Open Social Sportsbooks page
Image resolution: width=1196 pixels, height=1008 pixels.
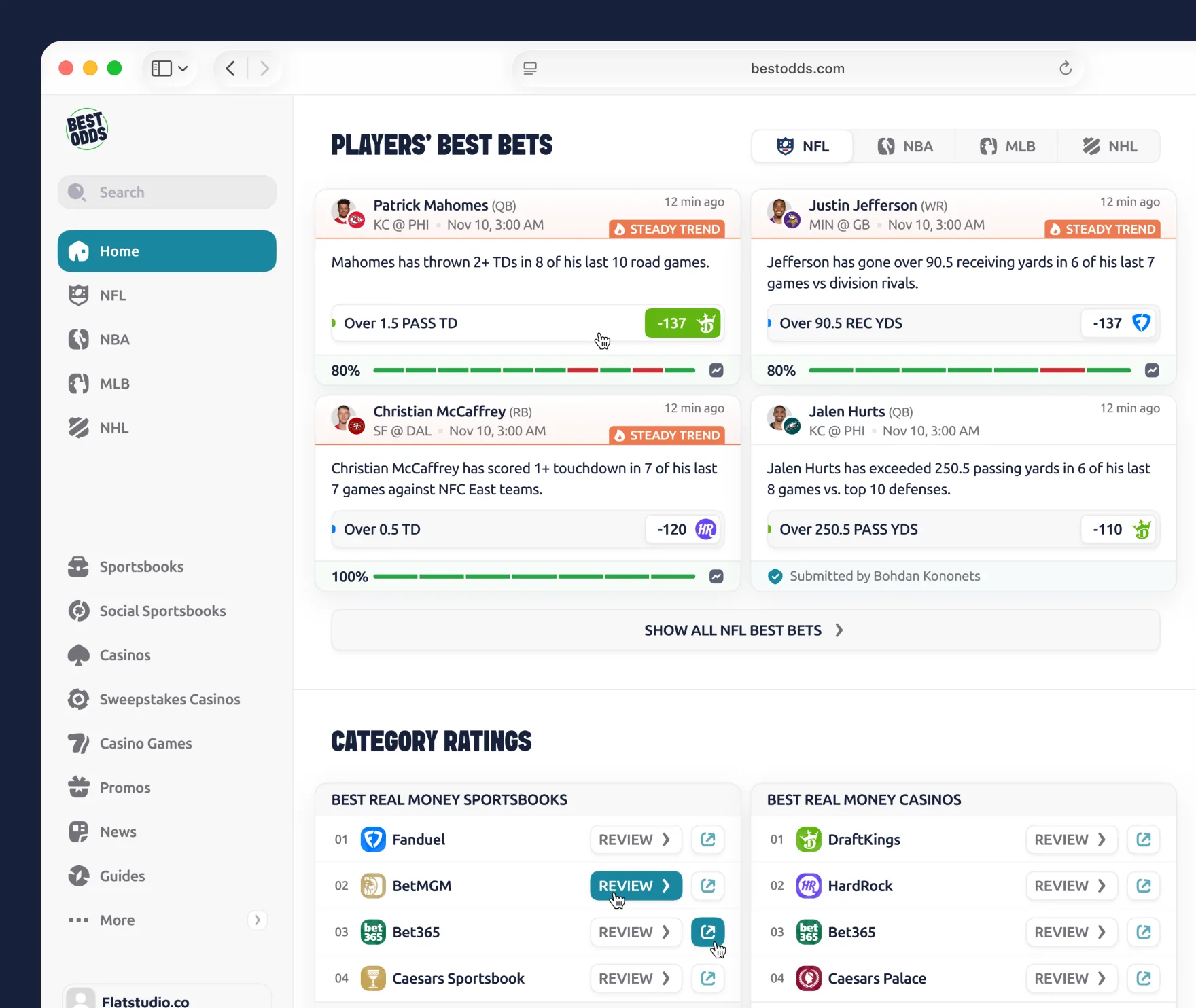(167, 611)
